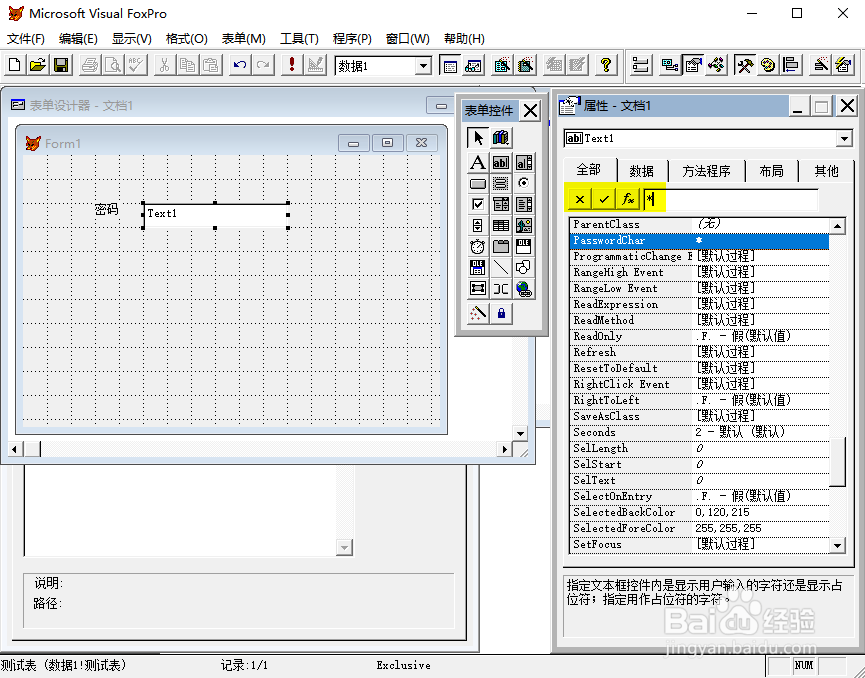Save the form with the floppy disk icon
The image size is (865, 678).
(x=61, y=66)
